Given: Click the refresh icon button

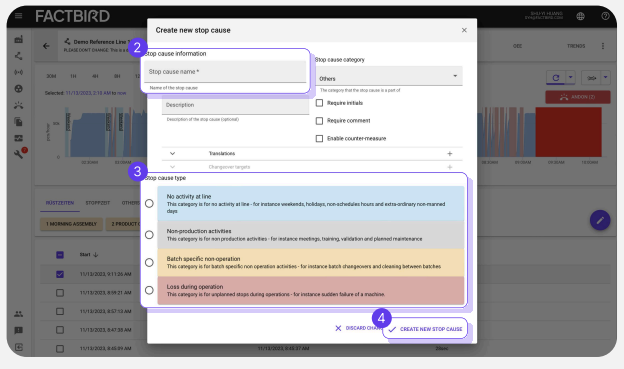Looking at the screenshot, I should pyautogui.click(x=556, y=78).
